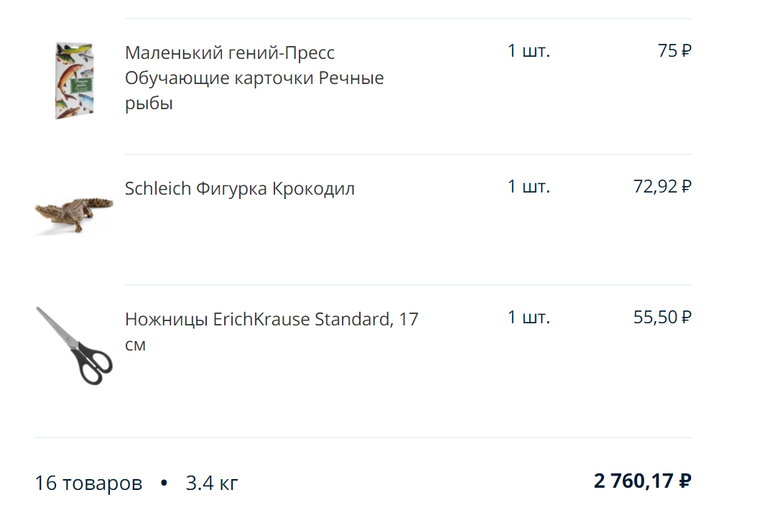Select the crocodile figure quantity 1 шт.
This screenshot has height=505, width=770.
coord(528,187)
